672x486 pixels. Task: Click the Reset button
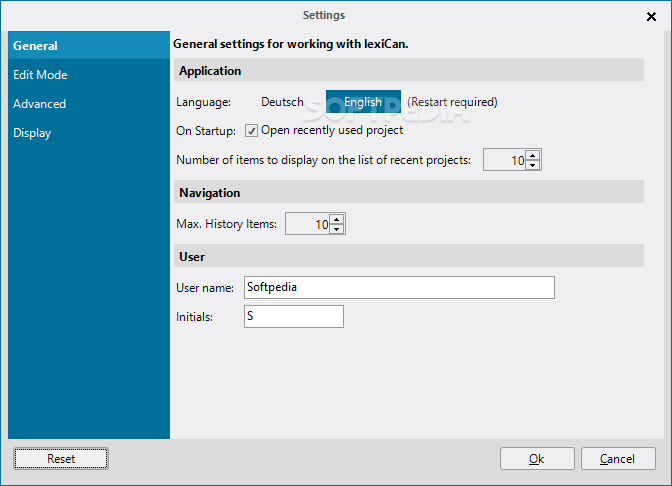point(61,459)
